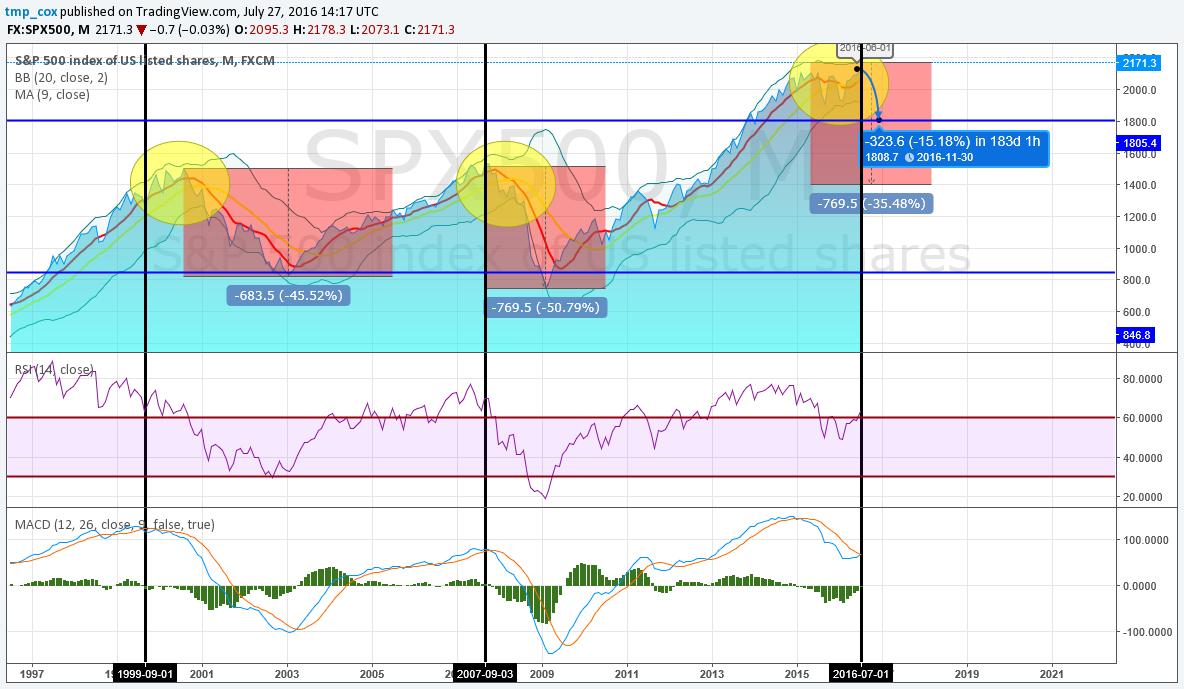Click the -769.5 (-35.48%) measurement label

click(x=871, y=203)
